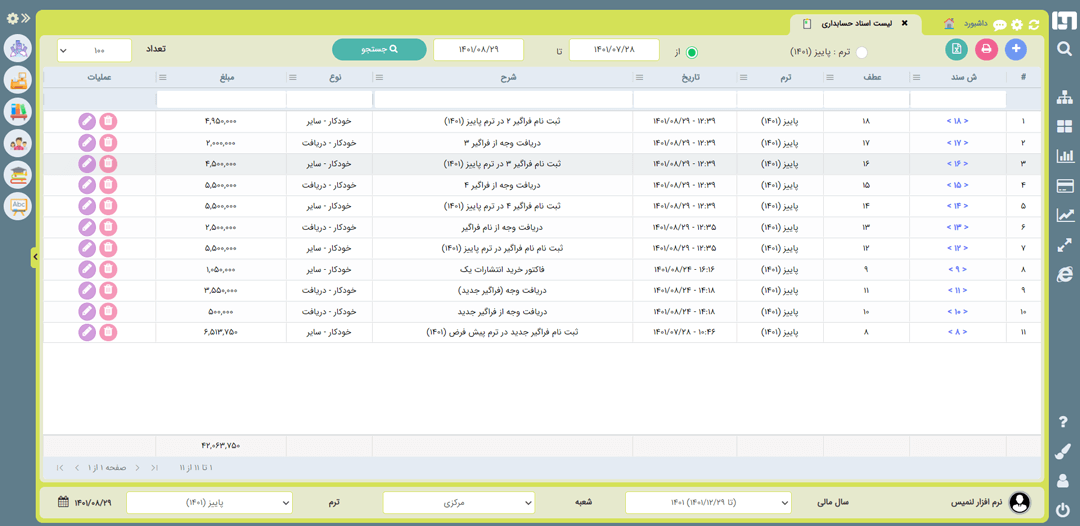The width and height of the screenshot is (1080, 526).
Task: Open column menu for 'ترم' header
Action: pos(743,77)
